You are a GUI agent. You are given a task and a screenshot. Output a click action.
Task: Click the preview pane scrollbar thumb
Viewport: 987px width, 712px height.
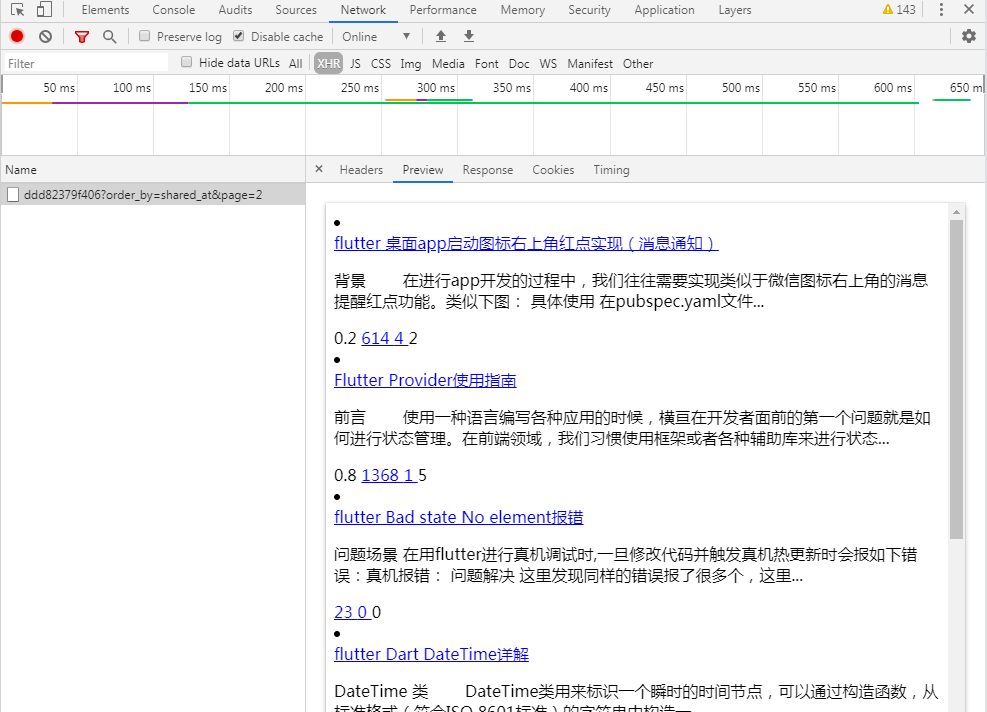pos(956,379)
